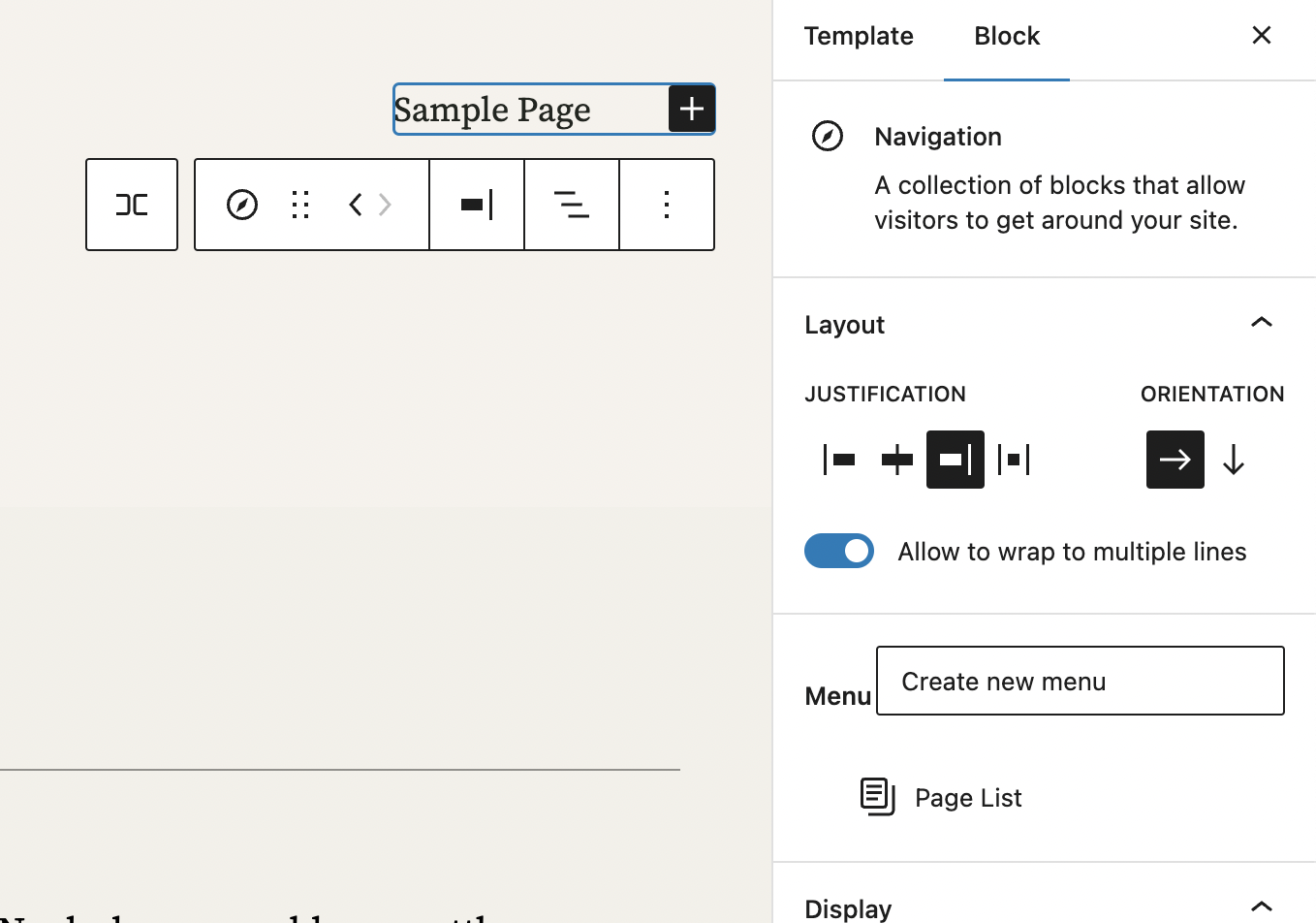This screenshot has width=1316, height=923.
Task: Click the JUSTIFICATION label
Action: 885,394
